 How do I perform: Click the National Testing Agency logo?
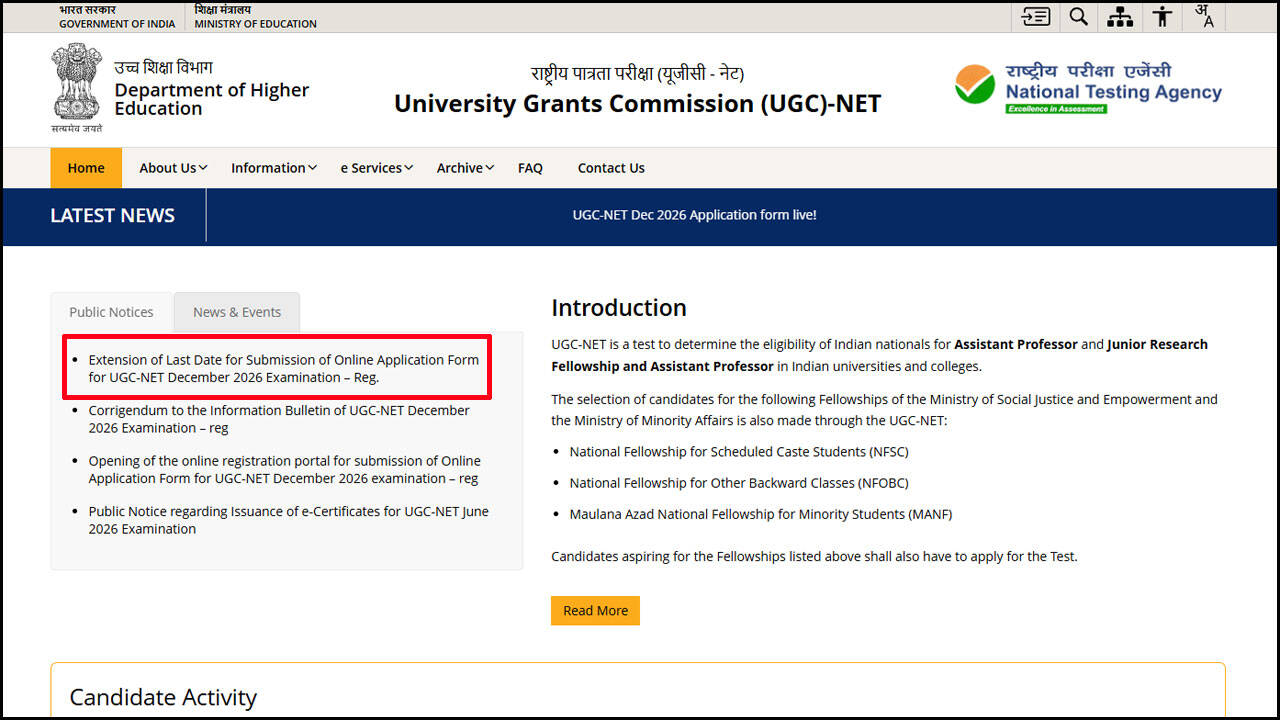click(1088, 88)
